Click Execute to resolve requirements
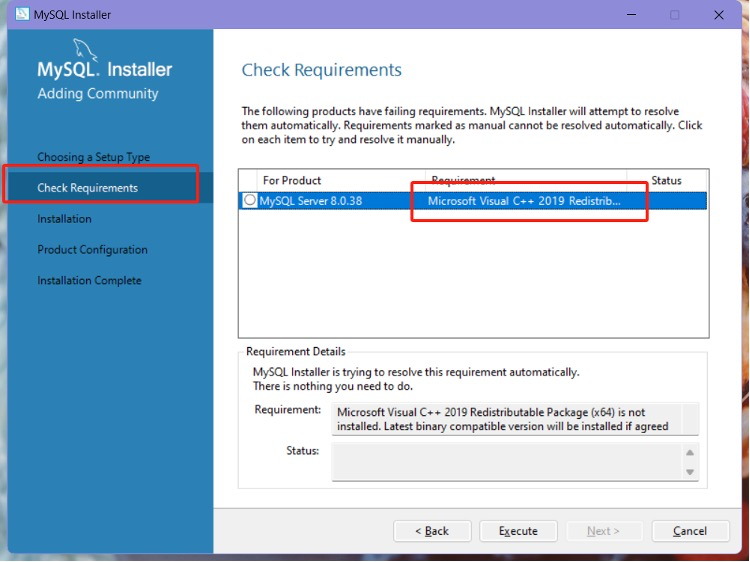Image resolution: width=750 pixels, height=562 pixels. 518,531
